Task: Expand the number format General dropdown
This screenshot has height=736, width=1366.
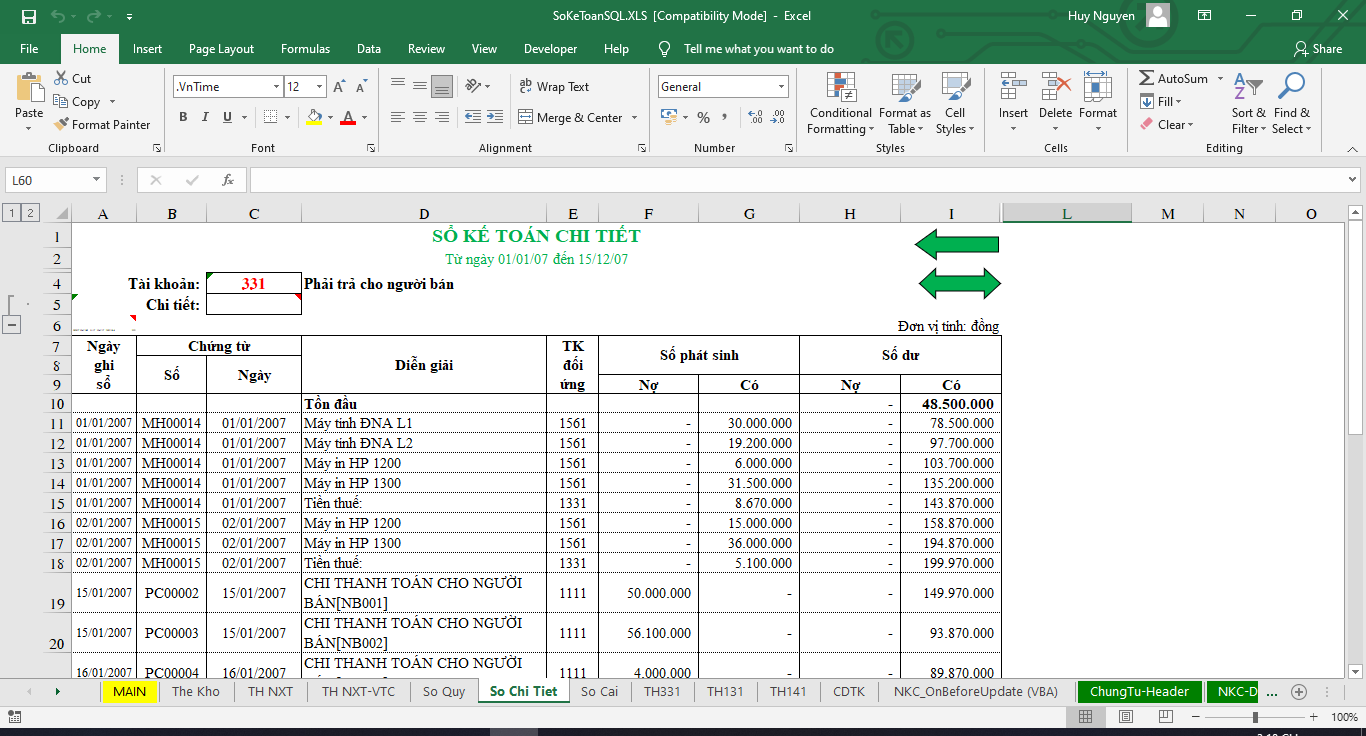Action: pyautogui.click(x=781, y=87)
